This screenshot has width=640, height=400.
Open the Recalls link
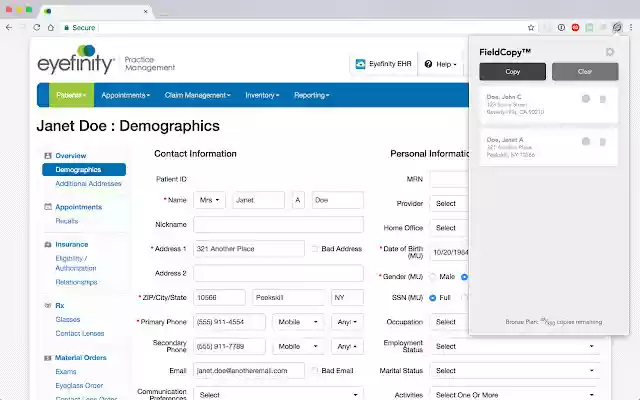click(67, 221)
